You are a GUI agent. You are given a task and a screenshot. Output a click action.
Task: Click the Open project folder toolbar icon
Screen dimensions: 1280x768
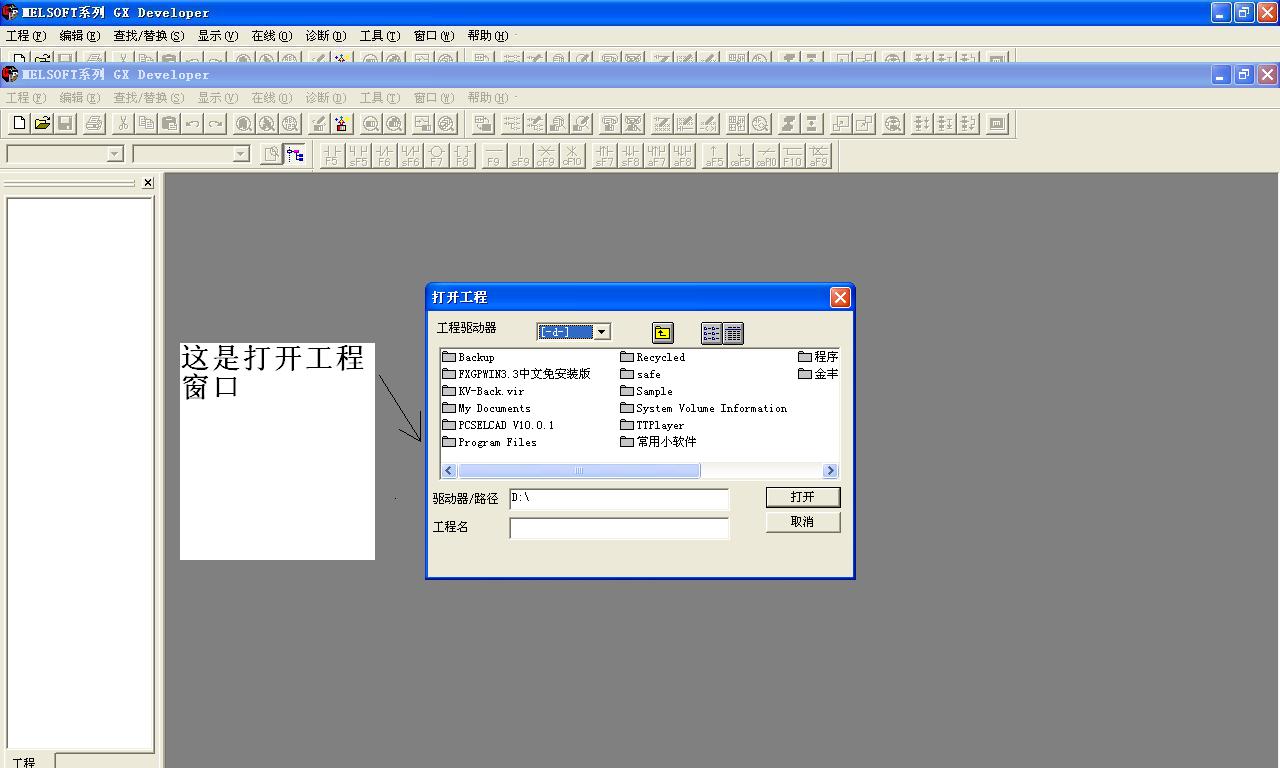42,123
